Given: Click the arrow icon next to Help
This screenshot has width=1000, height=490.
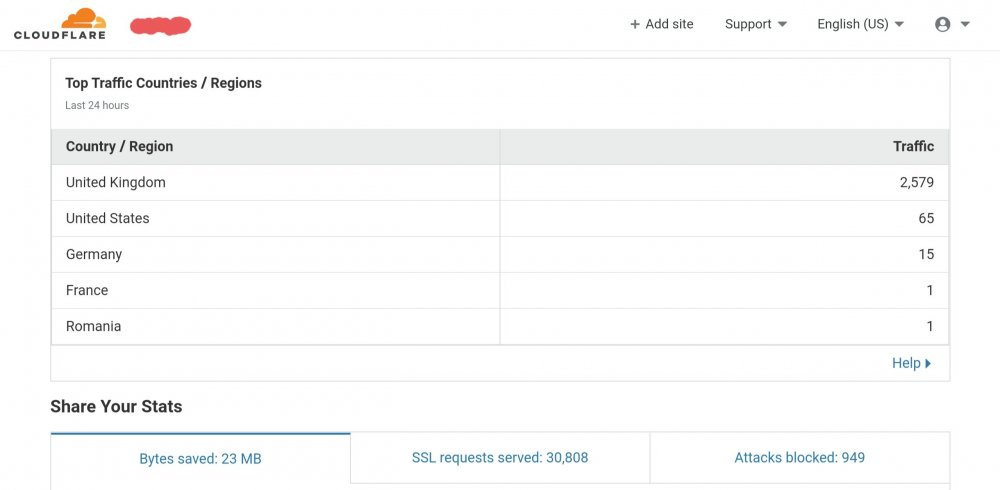Looking at the screenshot, I should point(928,363).
